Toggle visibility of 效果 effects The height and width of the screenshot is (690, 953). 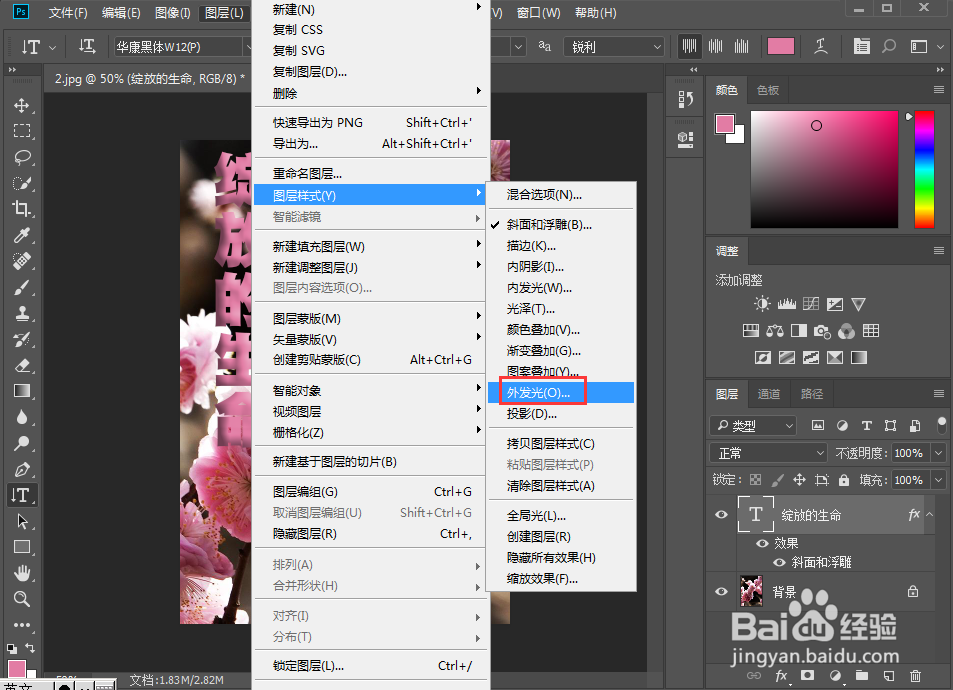click(762, 543)
